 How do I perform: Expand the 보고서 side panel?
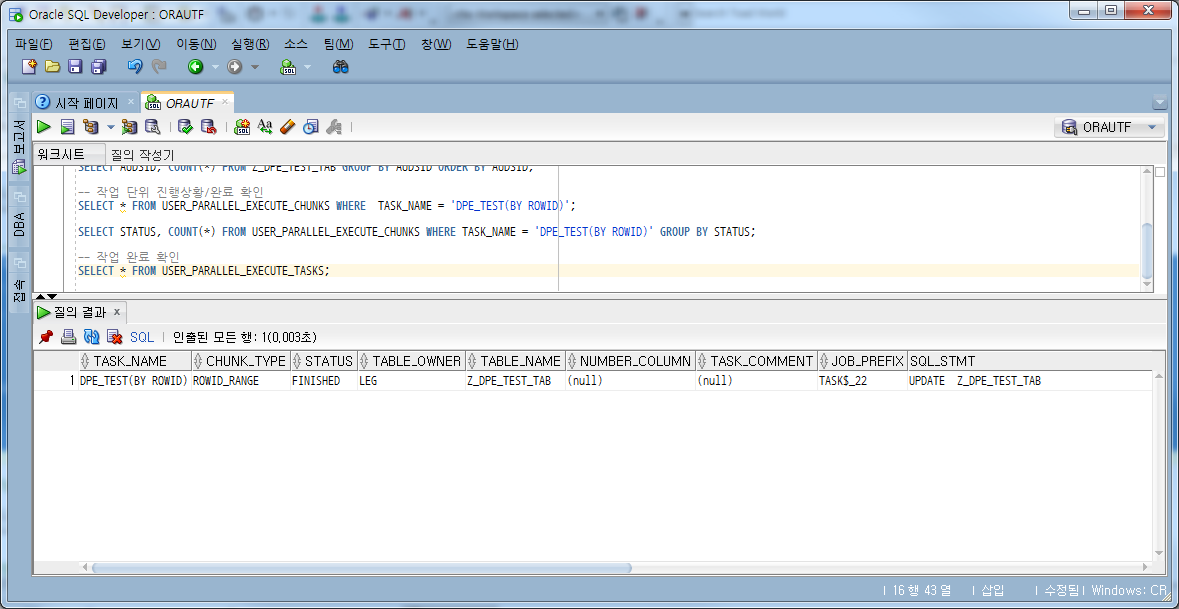pos(20,147)
